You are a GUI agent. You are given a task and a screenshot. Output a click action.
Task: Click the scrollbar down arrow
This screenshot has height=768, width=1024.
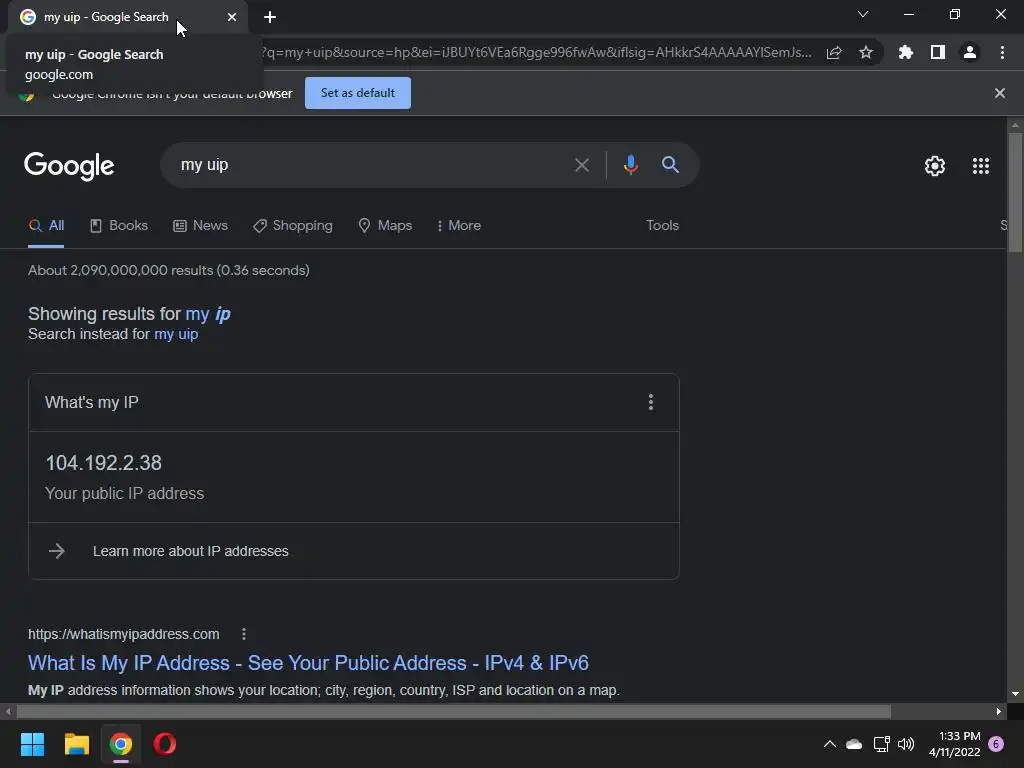[x=1015, y=694]
